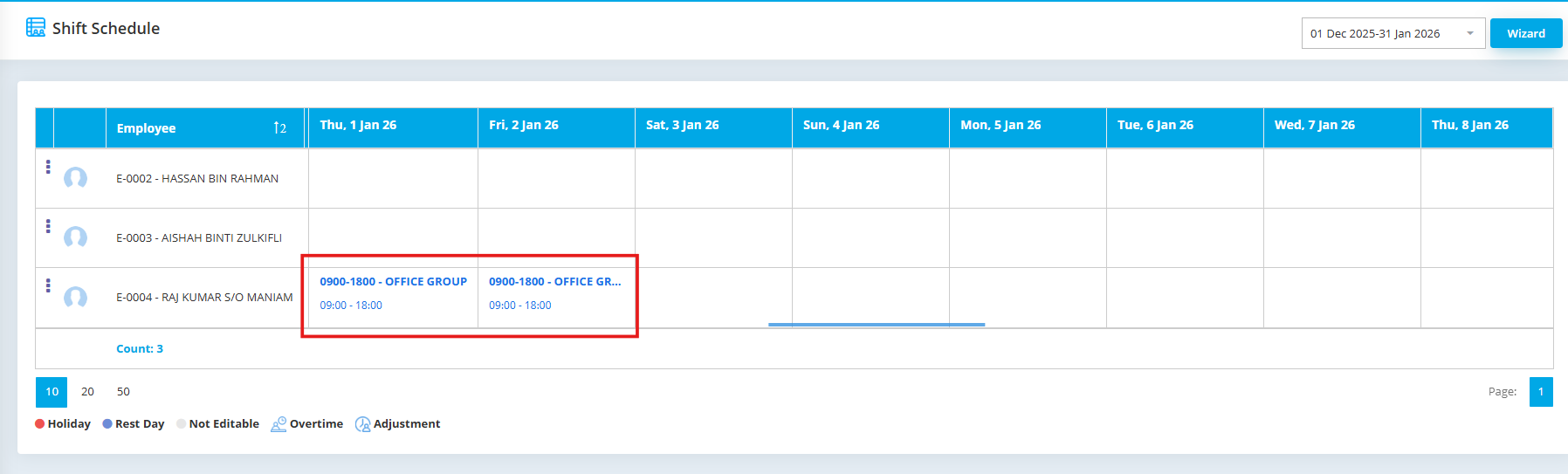Click the Shift Schedule title

106,28
